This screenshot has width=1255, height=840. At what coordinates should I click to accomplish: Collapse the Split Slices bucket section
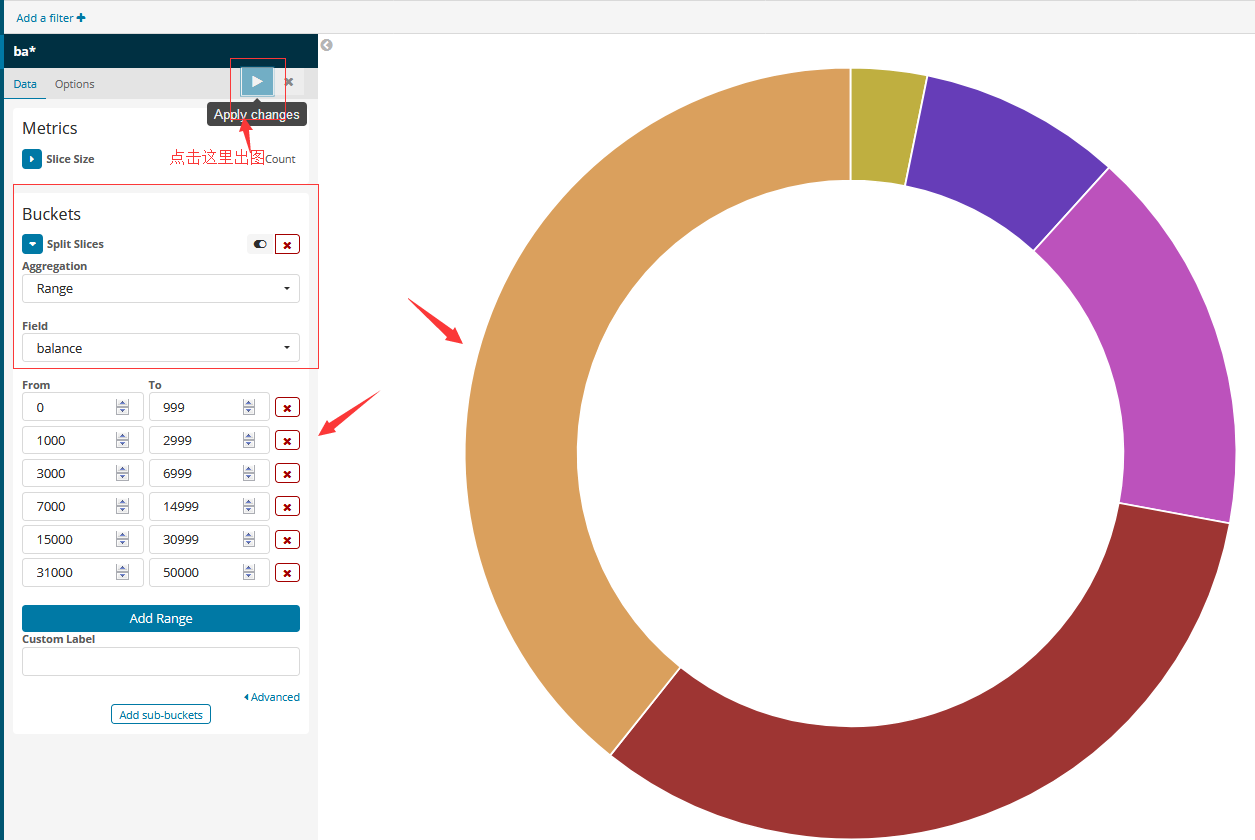[x=32, y=244]
